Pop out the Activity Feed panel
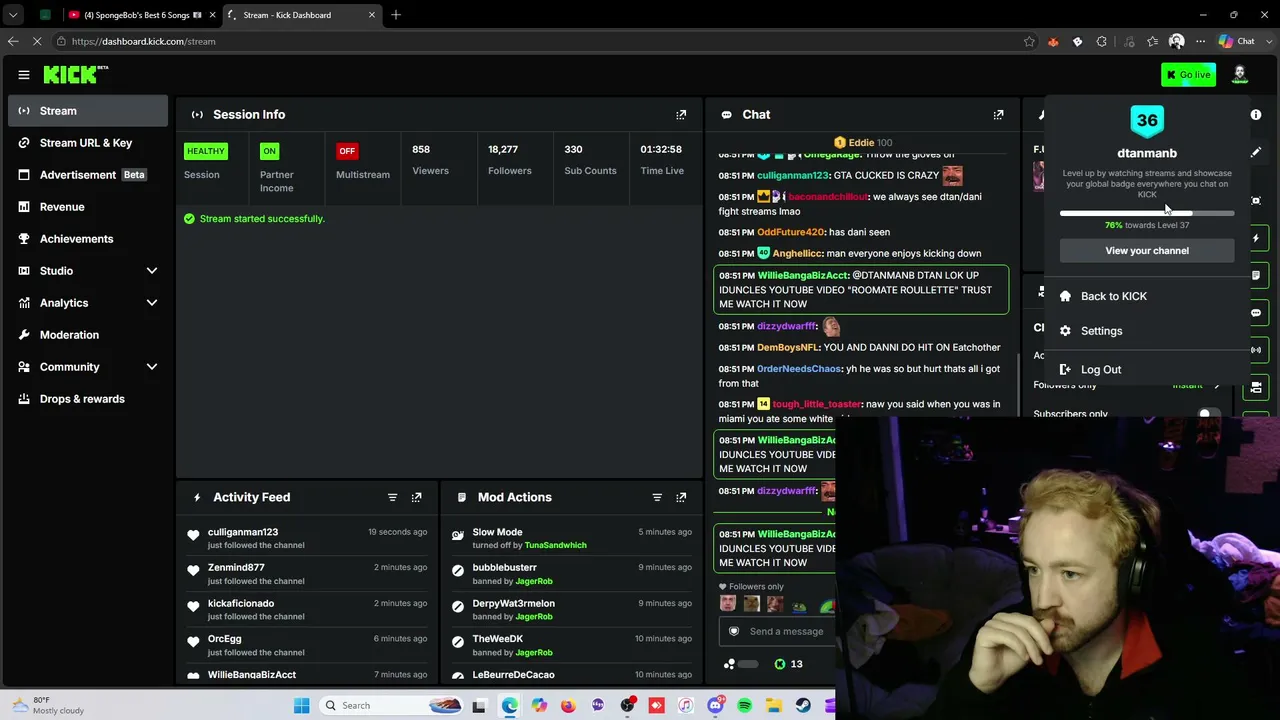This screenshot has width=1280, height=720. 416,497
